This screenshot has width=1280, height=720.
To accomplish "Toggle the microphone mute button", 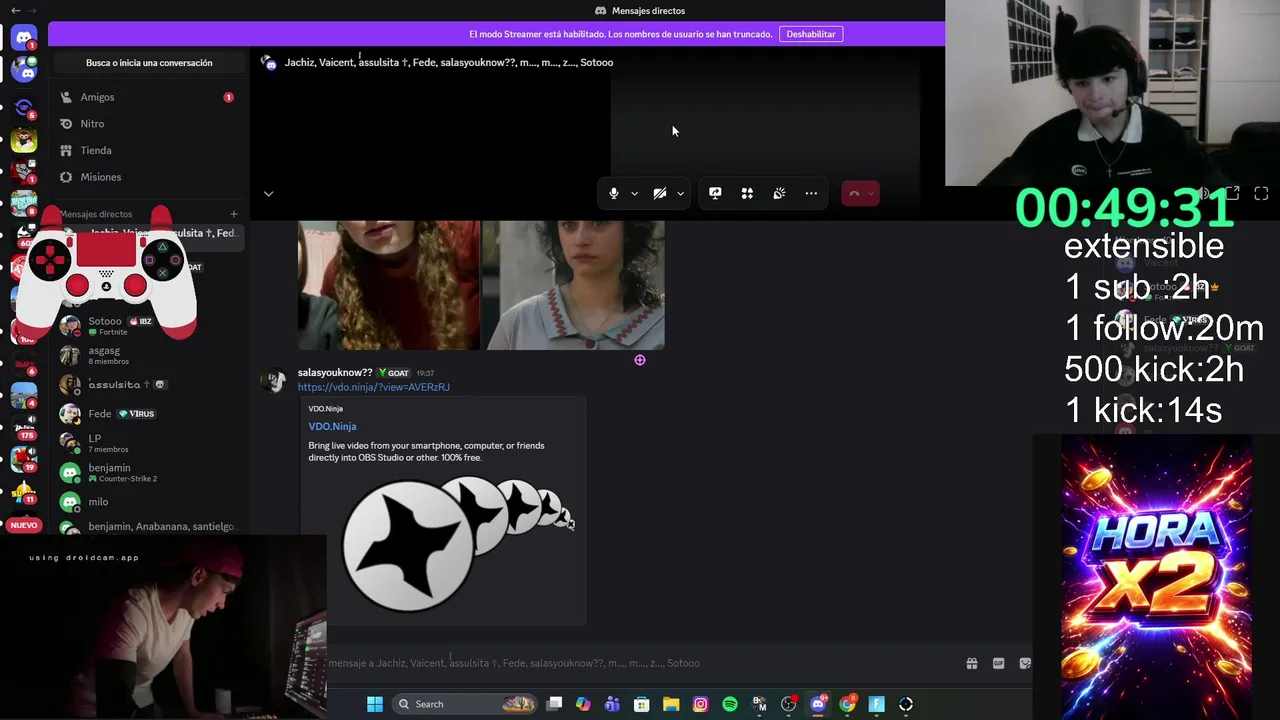I will coord(614,193).
